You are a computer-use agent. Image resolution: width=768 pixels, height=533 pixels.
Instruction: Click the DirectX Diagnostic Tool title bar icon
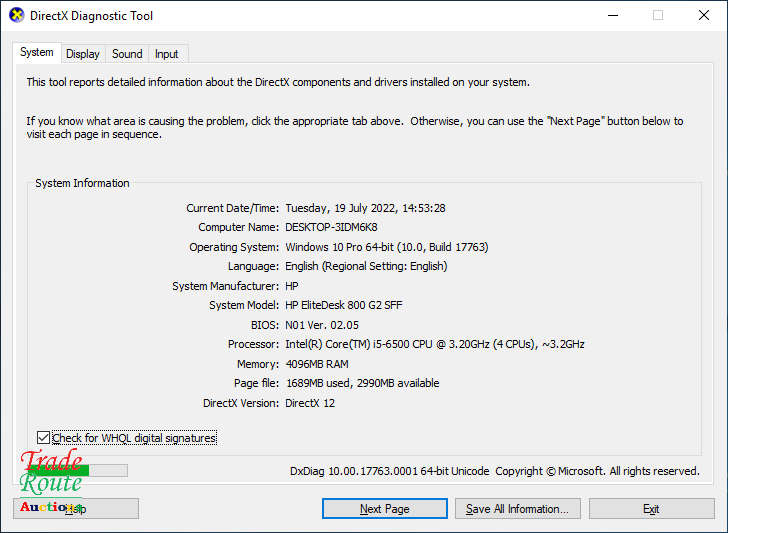(x=16, y=16)
